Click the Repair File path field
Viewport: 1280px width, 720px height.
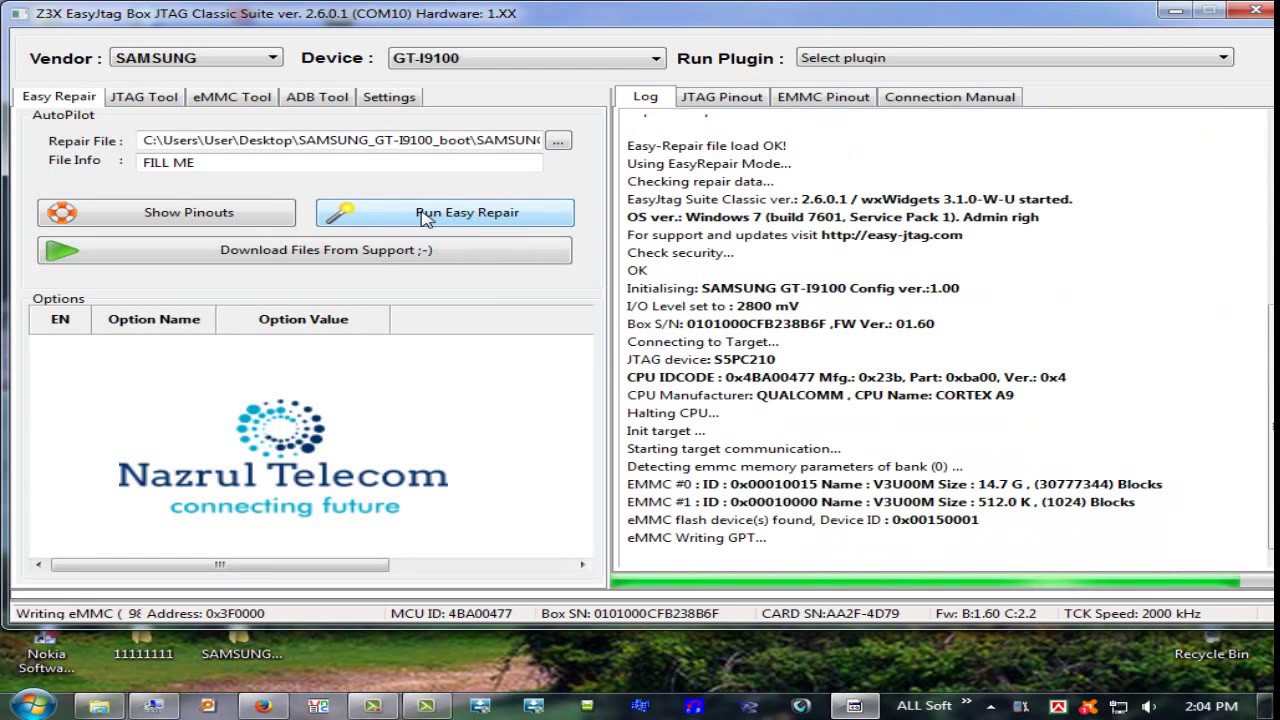pyautogui.click(x=340, y=141)
